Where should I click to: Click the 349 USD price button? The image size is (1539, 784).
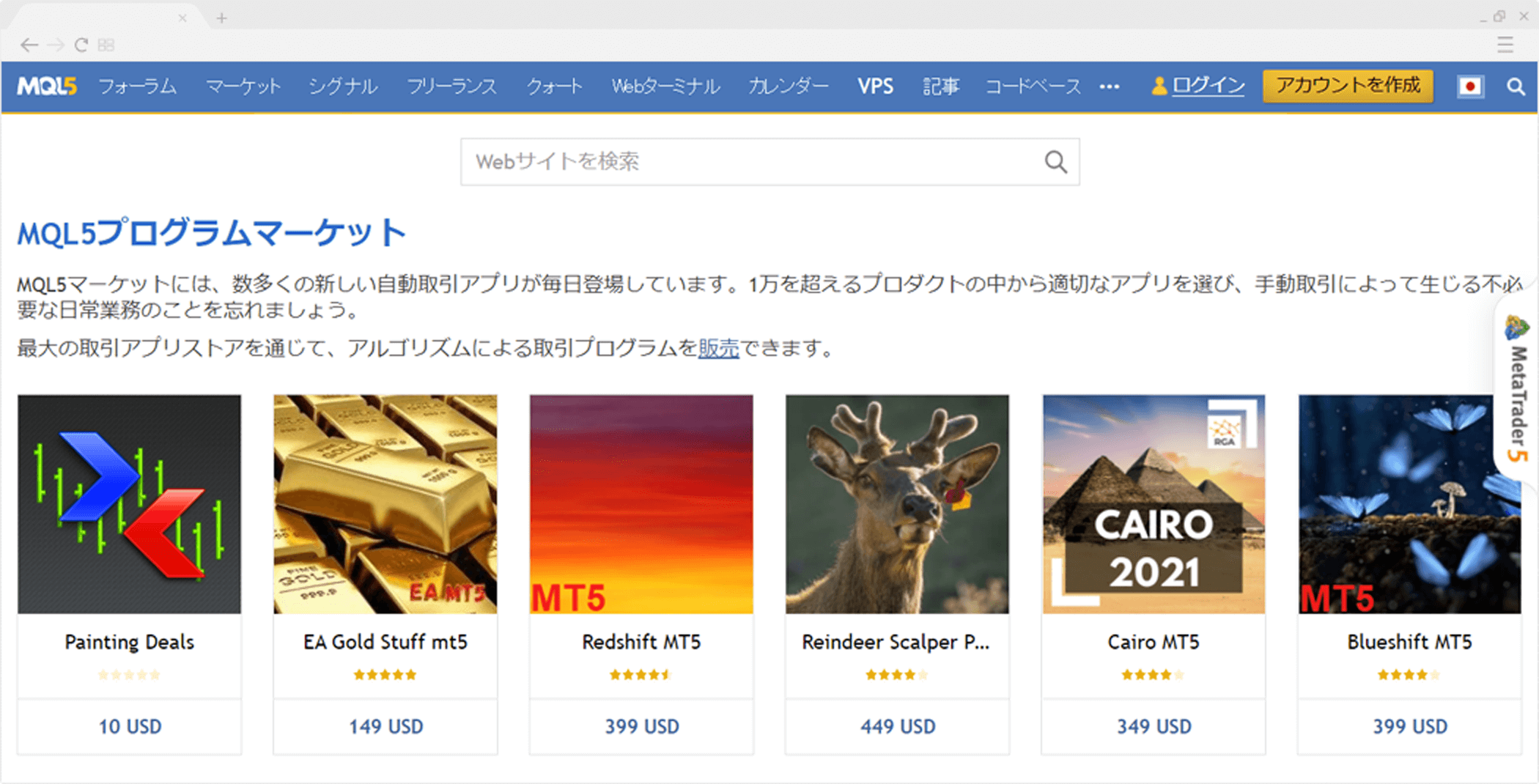click(1154, 727)
